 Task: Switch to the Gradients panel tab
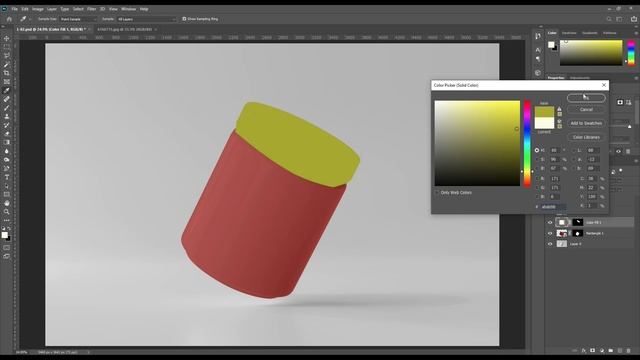click(589, 33)
